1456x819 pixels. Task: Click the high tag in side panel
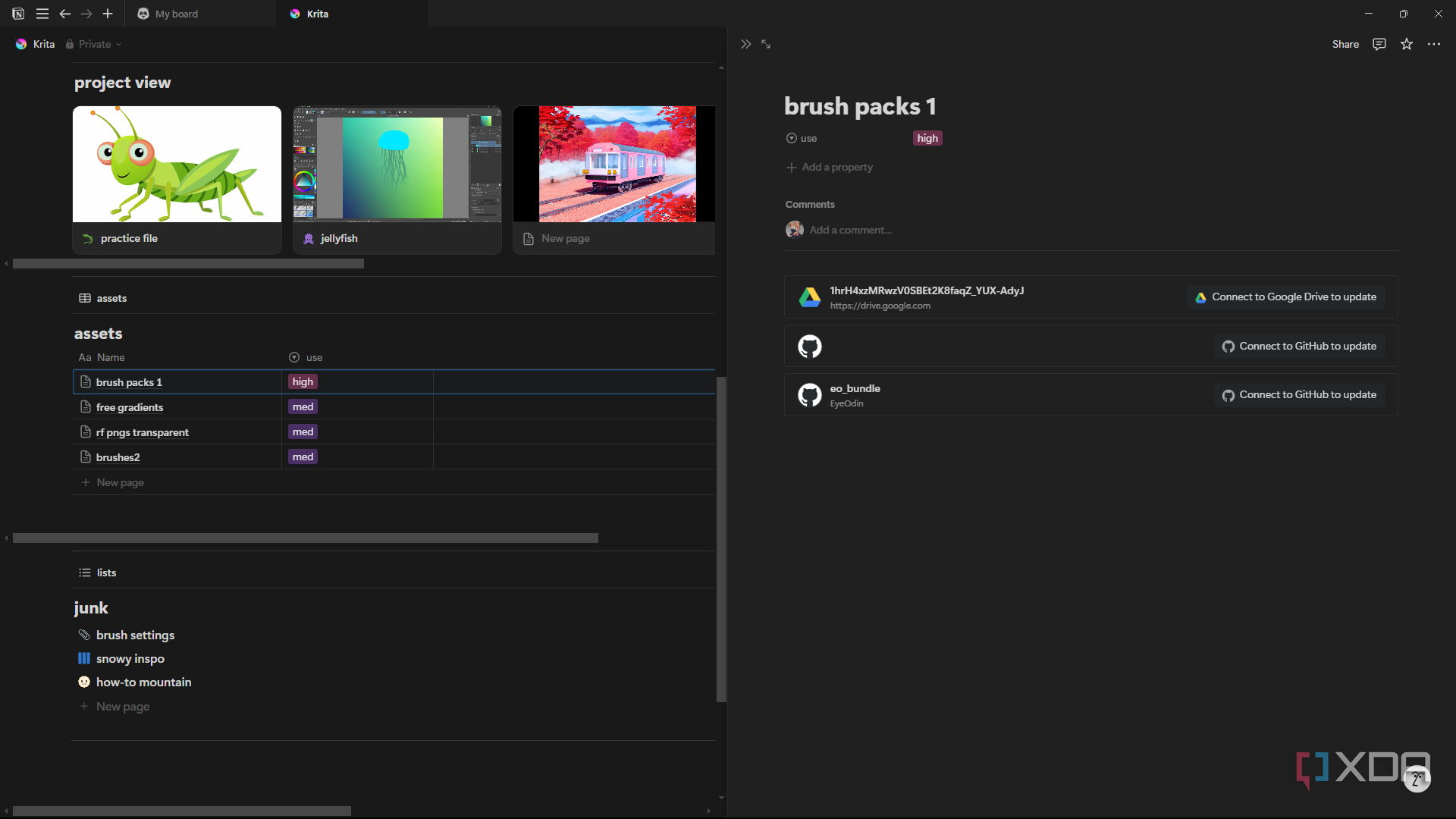coord(927,138)
